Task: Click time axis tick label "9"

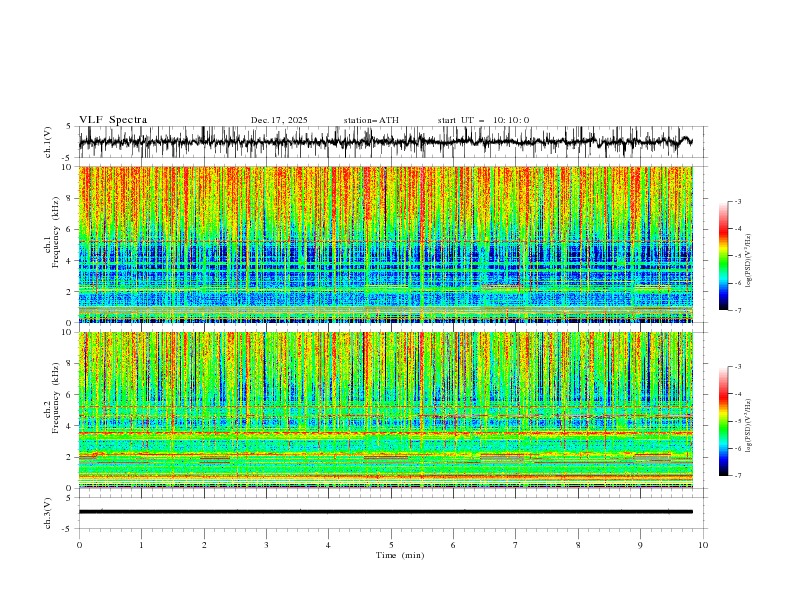Action: [x=640, y=545]
